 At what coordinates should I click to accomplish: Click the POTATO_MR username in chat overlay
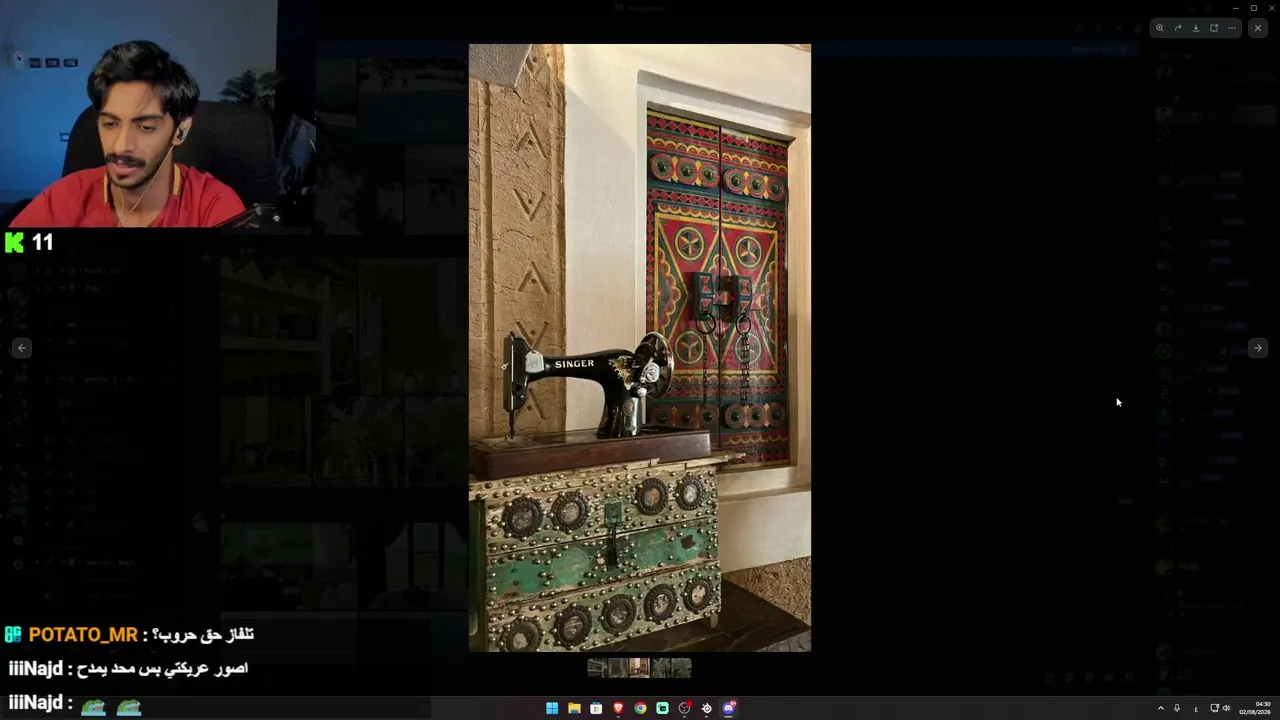point(83,635)
